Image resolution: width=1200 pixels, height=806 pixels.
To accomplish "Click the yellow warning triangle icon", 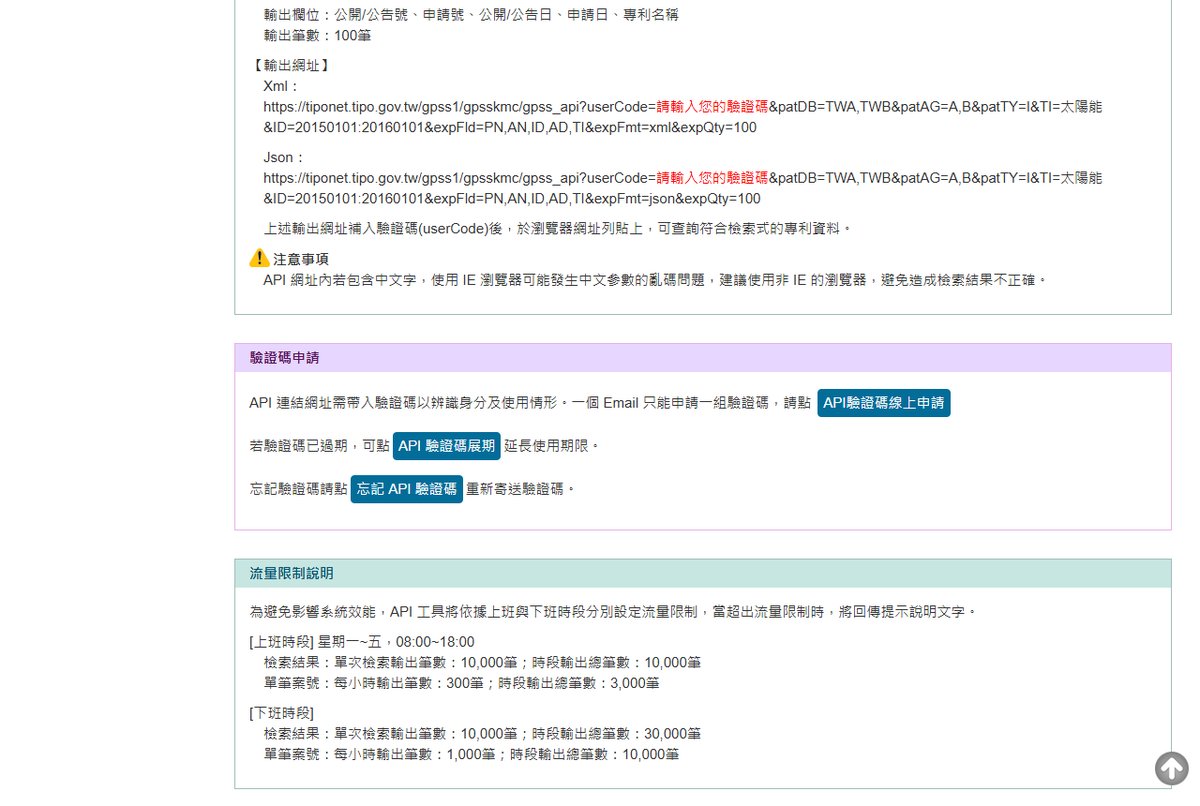I will (x=259, y=258).
